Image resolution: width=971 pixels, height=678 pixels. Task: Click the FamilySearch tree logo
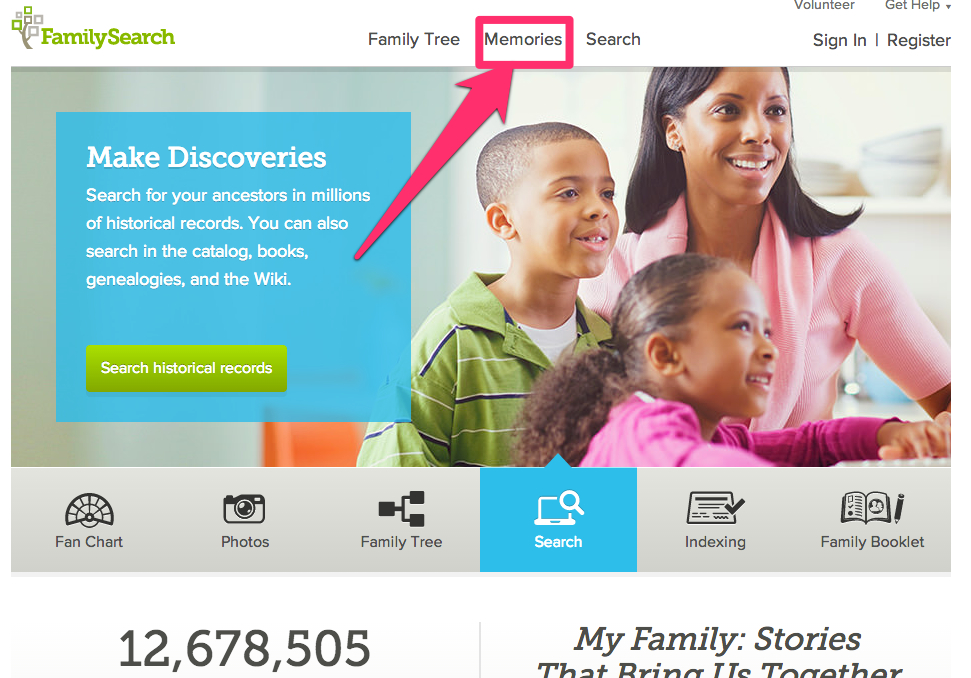point(94,28)
